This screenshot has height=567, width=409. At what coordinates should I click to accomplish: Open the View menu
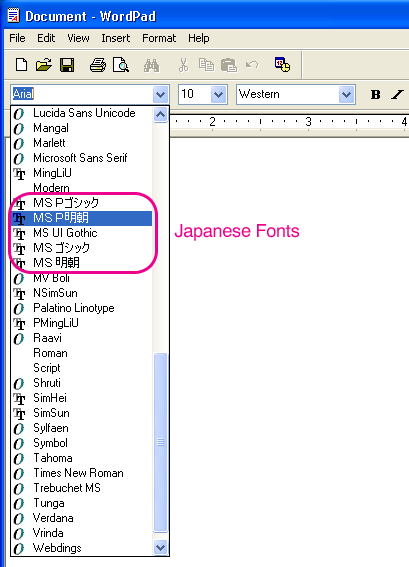[78, 38]
